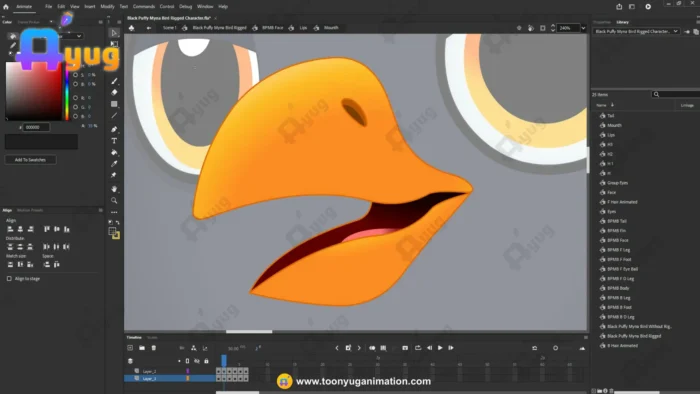
Task: Click the back arrow in the edit bar
Action: 149,28
